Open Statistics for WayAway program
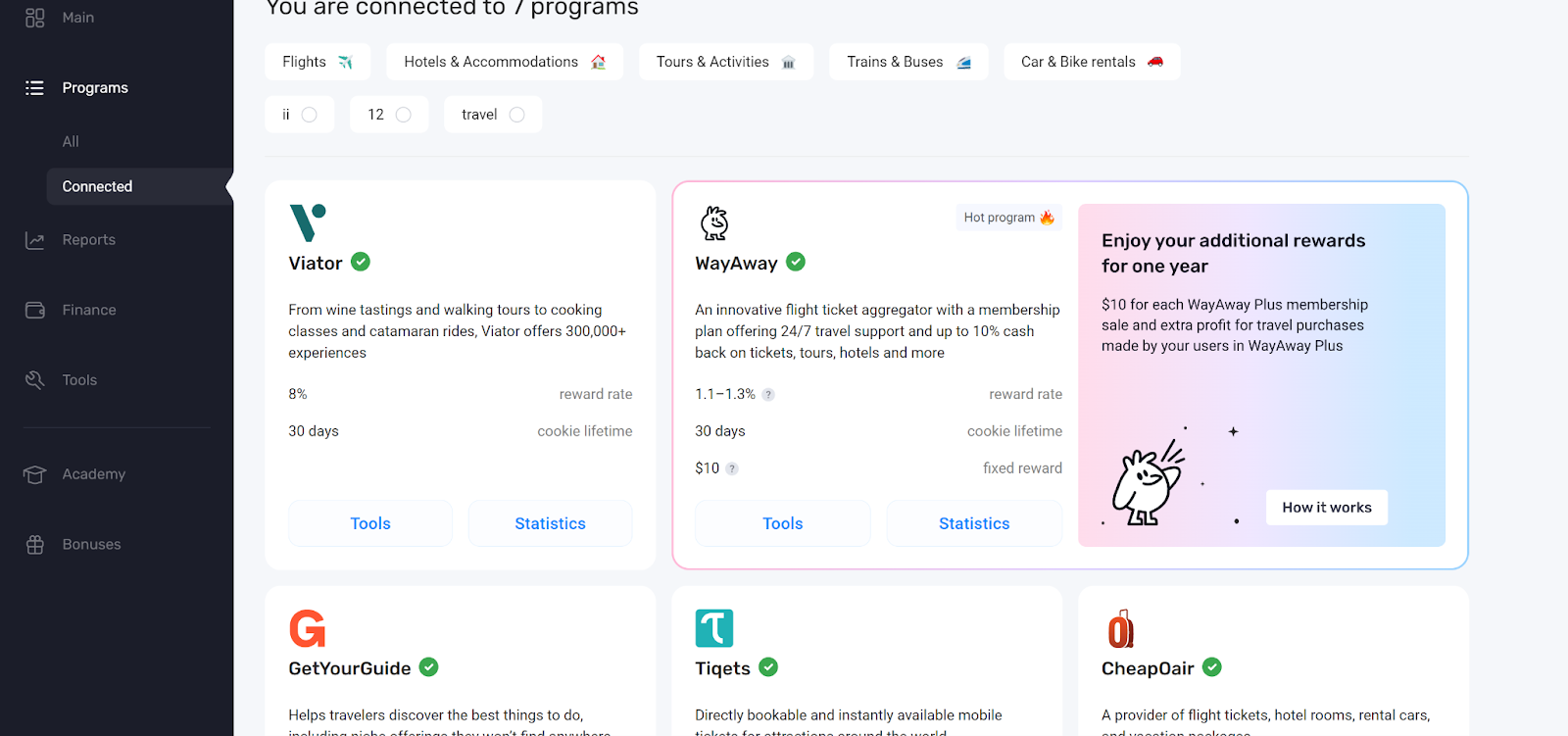Viewport: 1568px width, 736px height. 974,523
